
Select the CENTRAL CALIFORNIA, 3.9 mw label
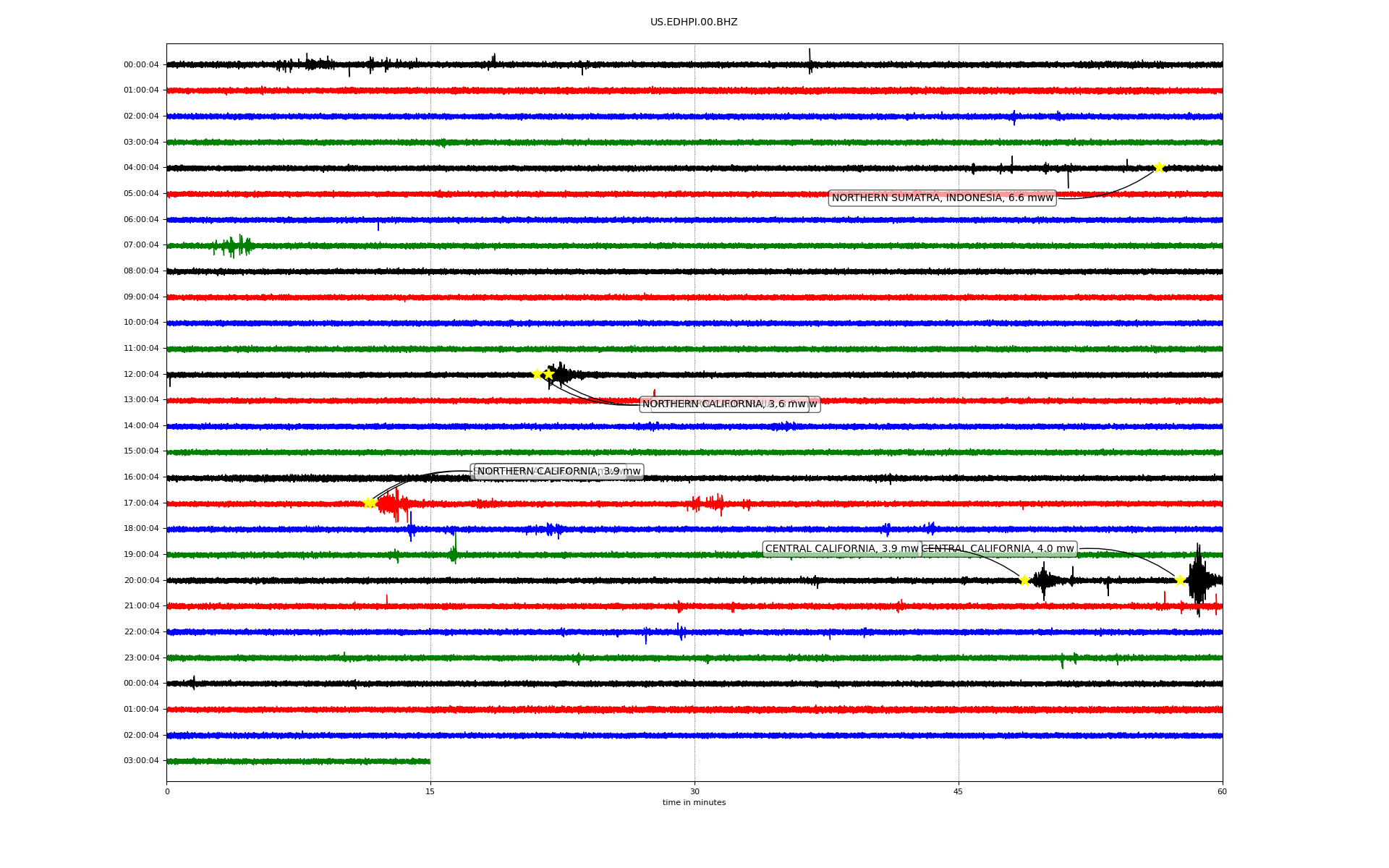[841, 549]
